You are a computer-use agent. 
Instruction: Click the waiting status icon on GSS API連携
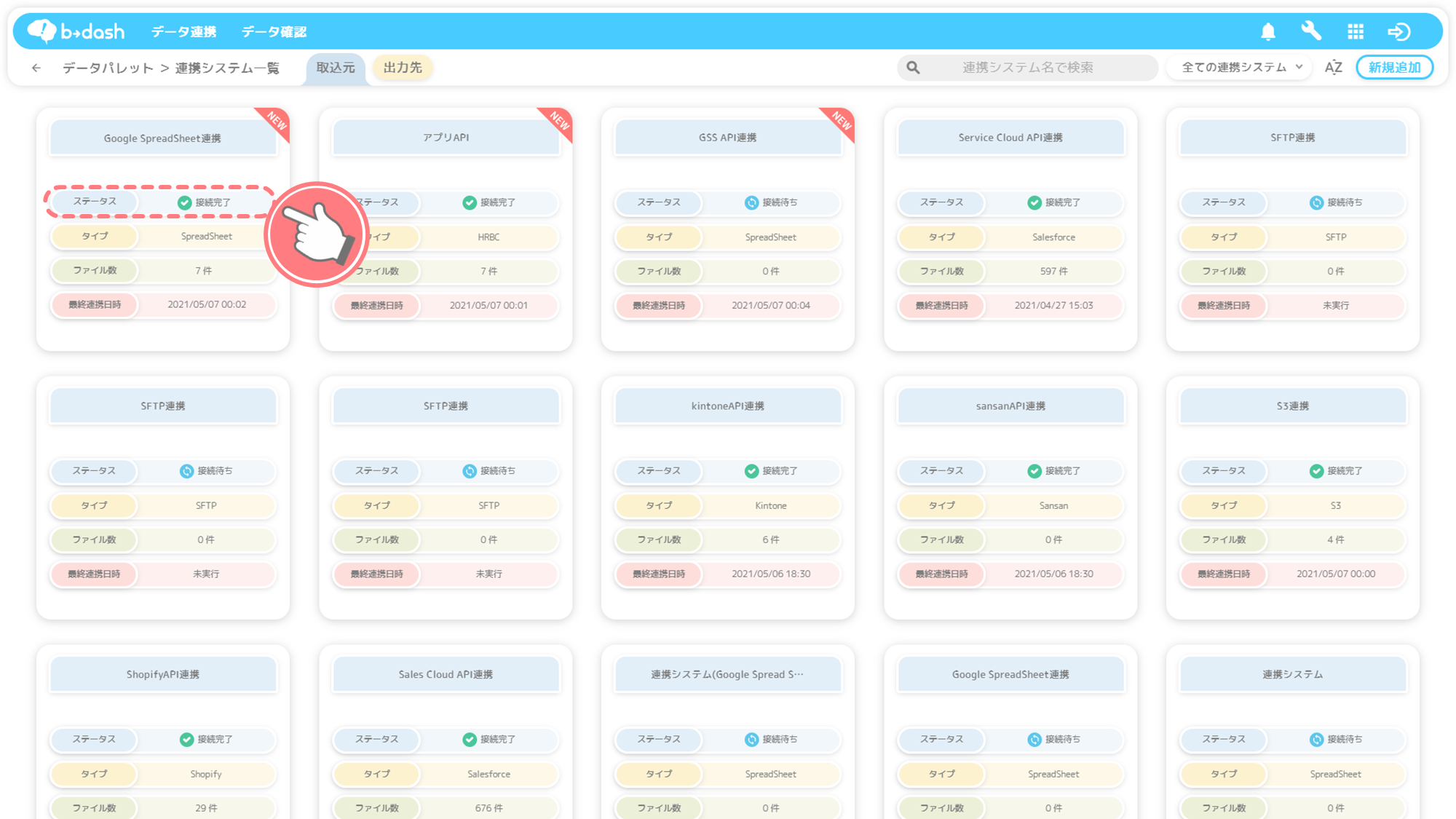(751, 202)
